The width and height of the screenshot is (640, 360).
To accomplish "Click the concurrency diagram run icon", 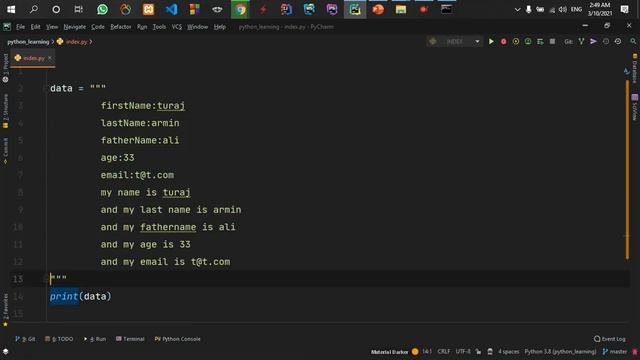I will coord(540,41).
